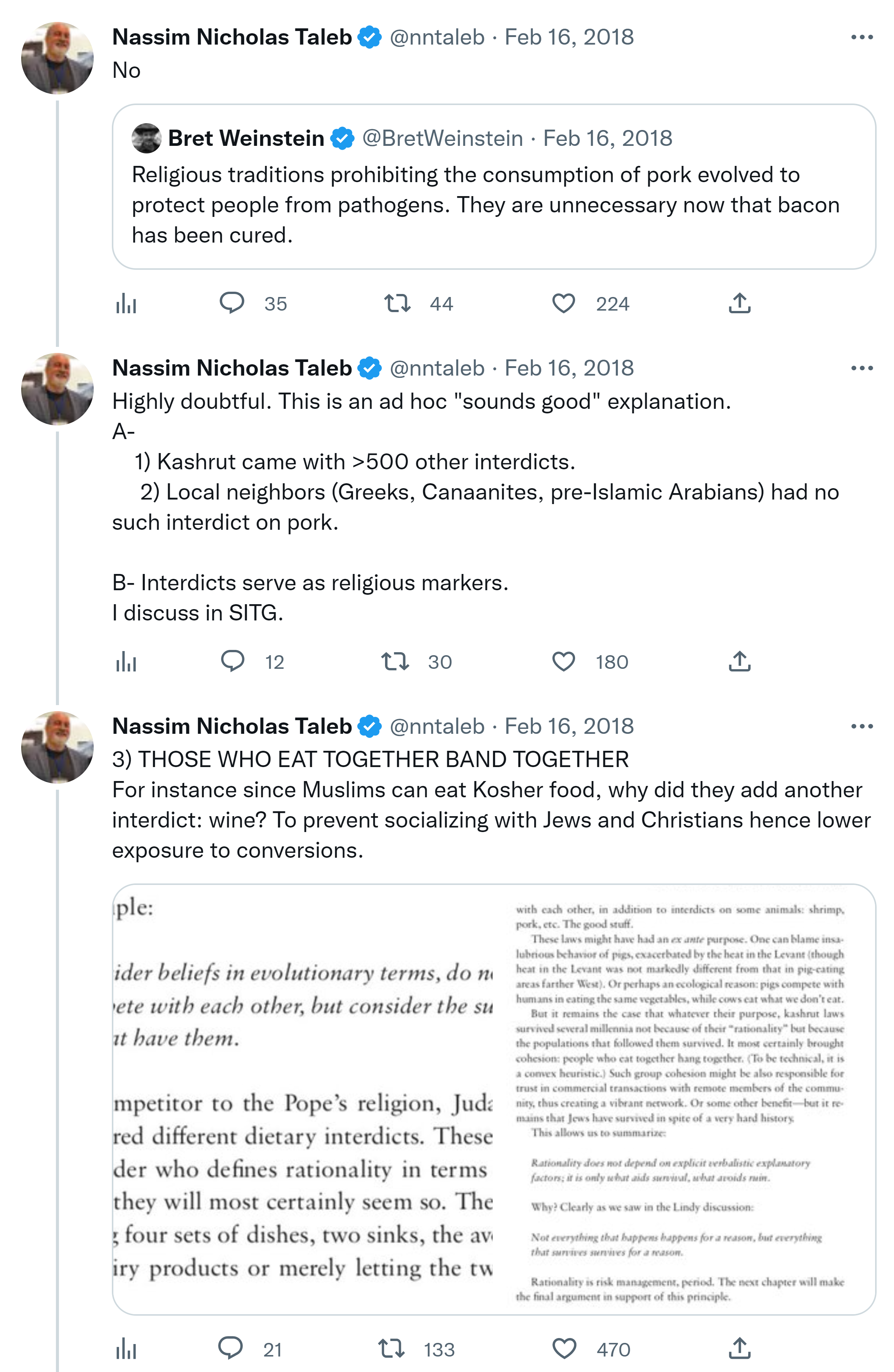Like the "THOSE WHO EAT TOGETHER" tweet
Viewport: 894px width, 1372px height.
(564, 1349)
